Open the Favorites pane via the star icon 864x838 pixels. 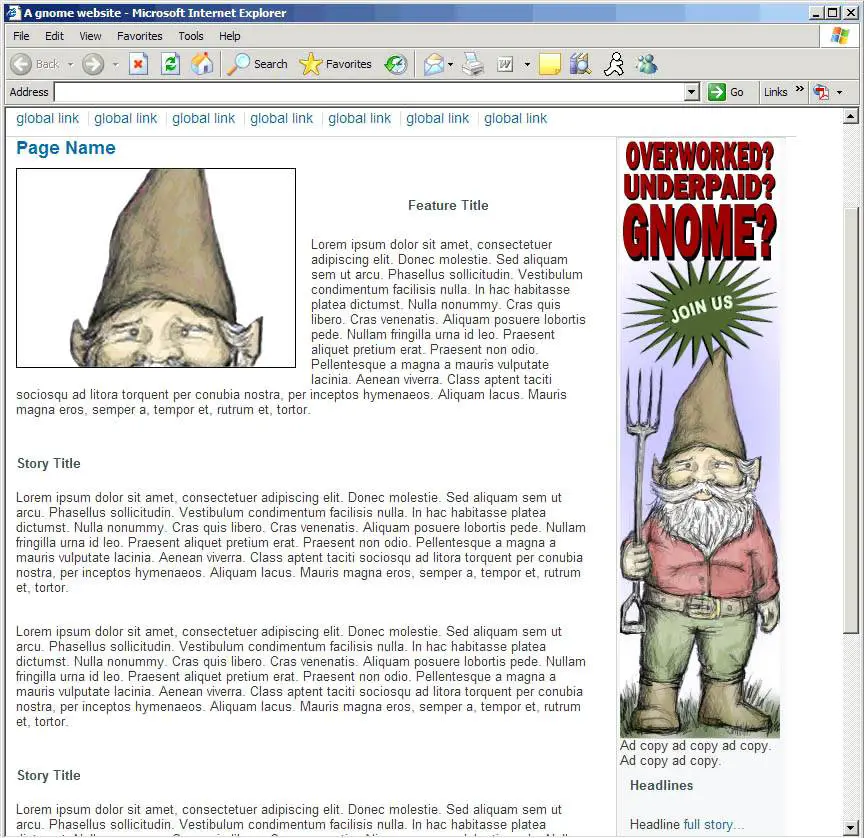(336, 64)
